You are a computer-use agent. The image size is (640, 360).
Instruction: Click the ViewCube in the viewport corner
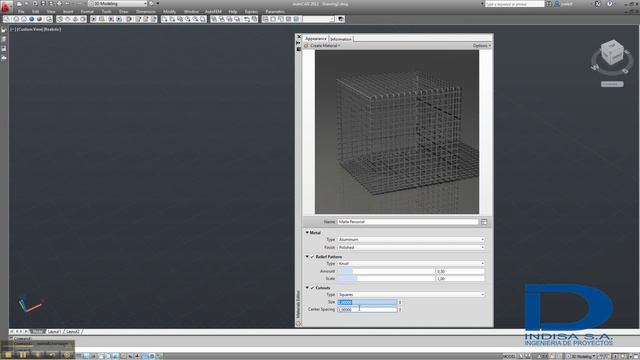tap(612, 53)
